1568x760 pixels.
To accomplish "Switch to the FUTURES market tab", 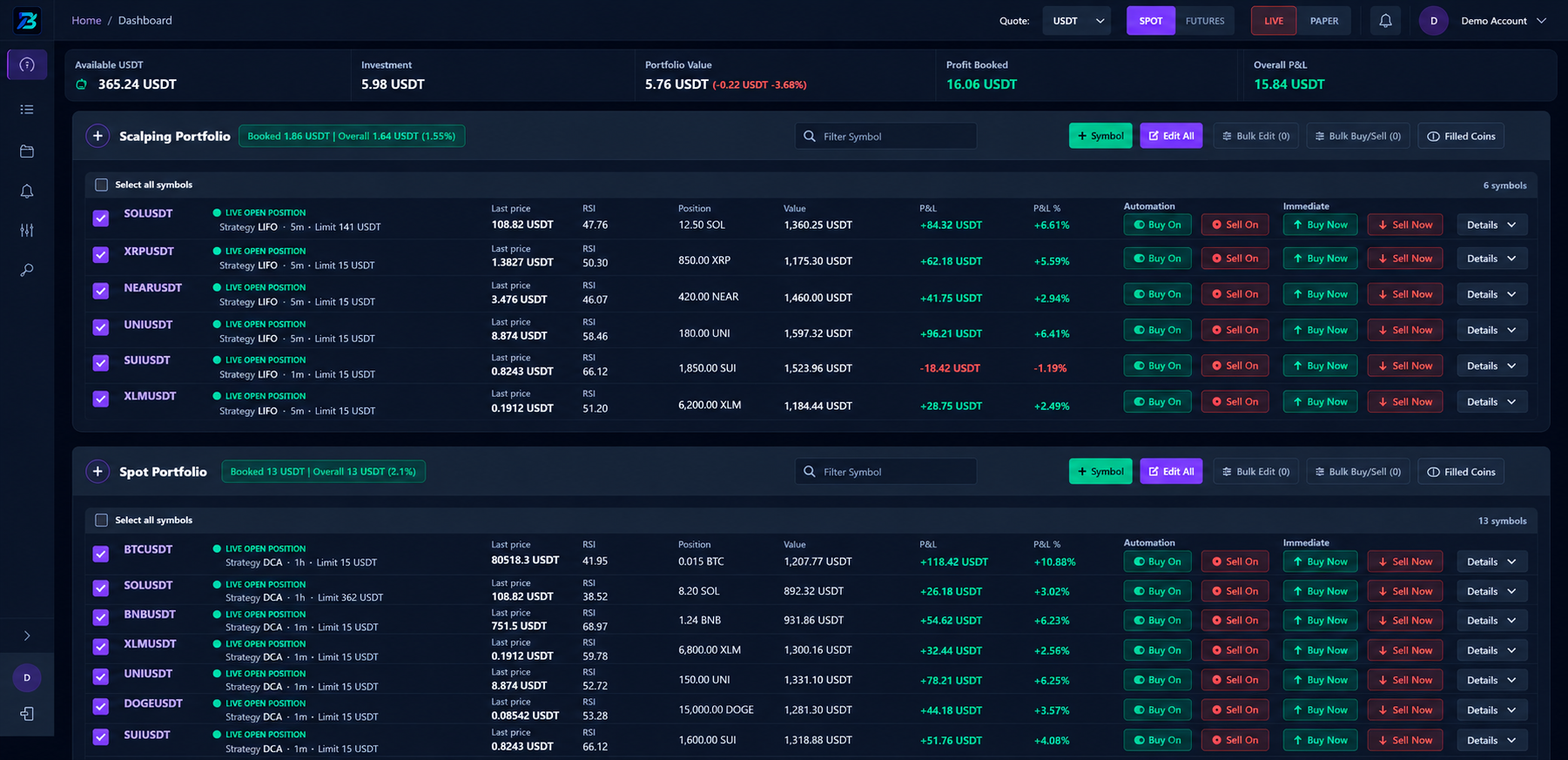I will point(1205,21).
